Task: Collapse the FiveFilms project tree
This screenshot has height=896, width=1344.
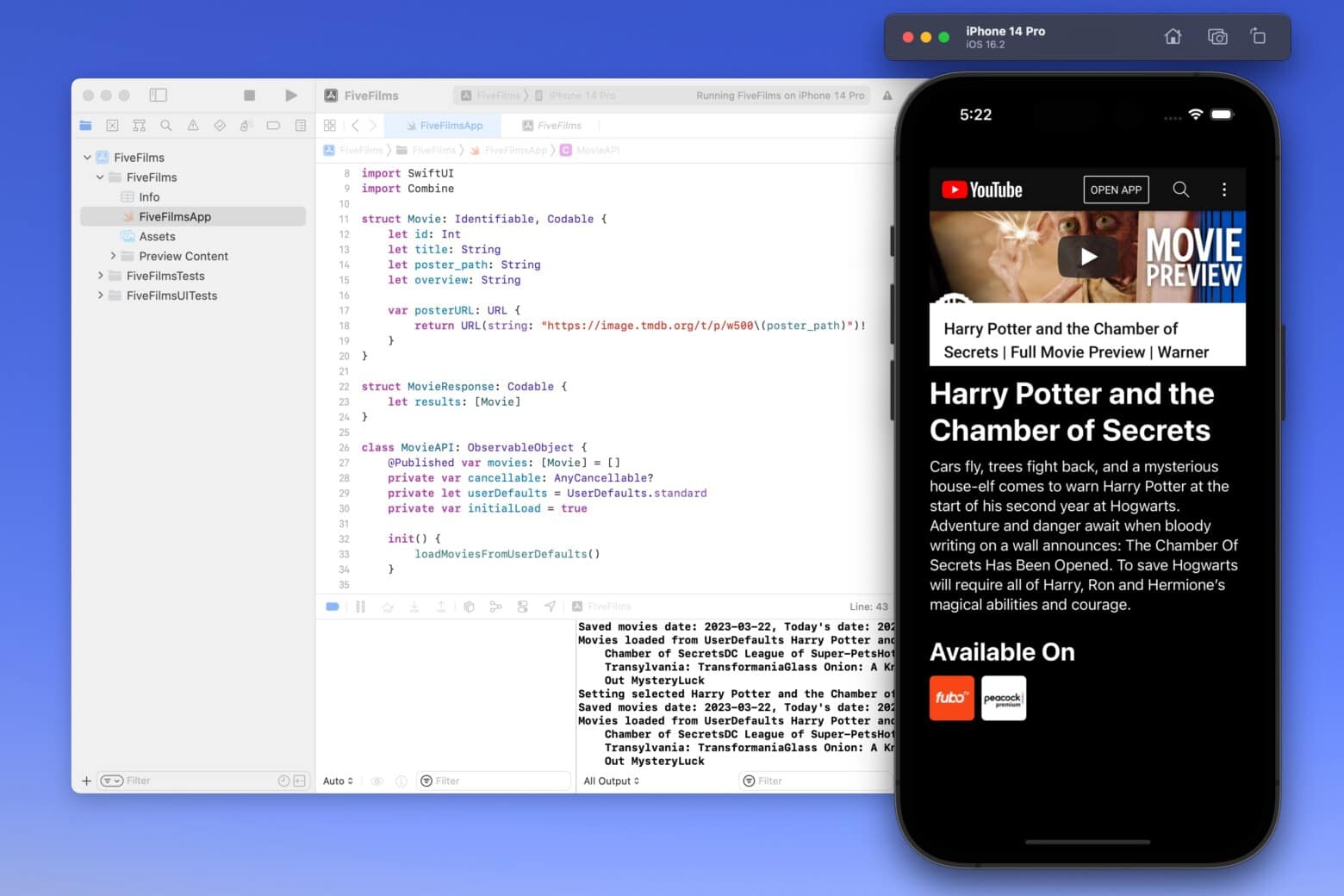Action: pos(86,157)
